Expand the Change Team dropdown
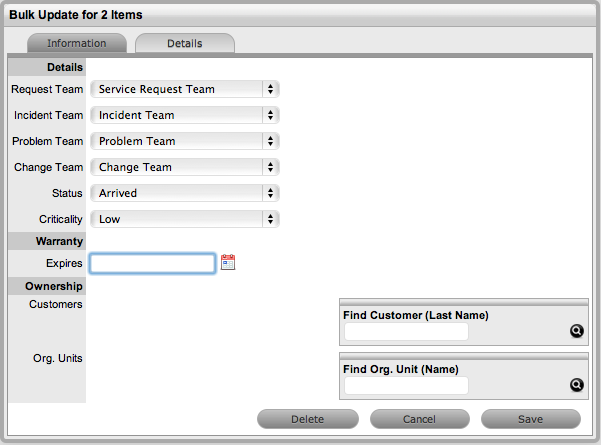601x445 pixels. (x=184, y=167)
